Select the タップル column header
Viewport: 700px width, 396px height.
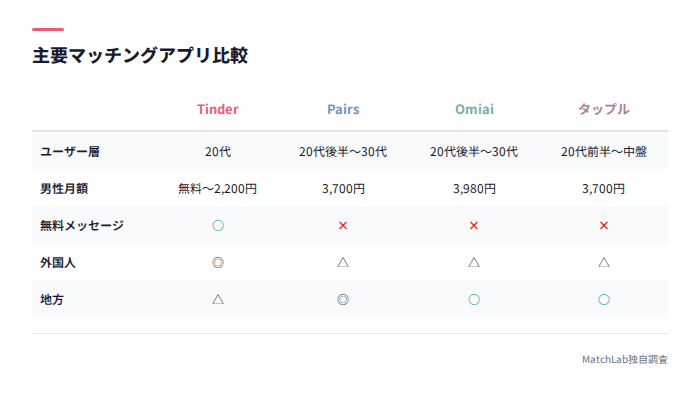[604, 109]
